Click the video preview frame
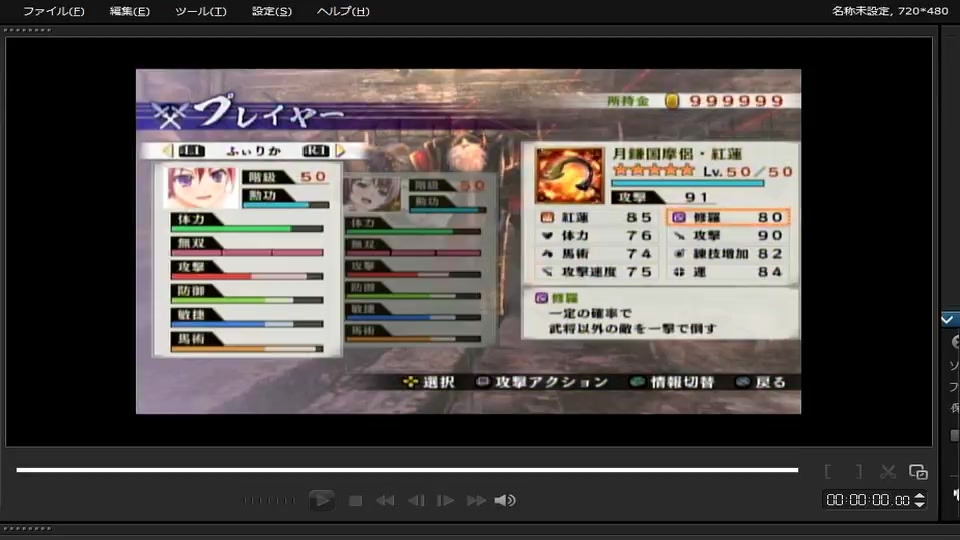 [468, 241]
